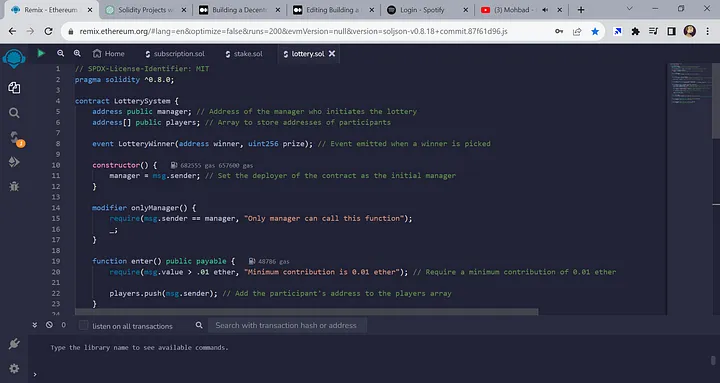This screenshot has height=383, width=720.
Task: Open the saved passwords key icon
Action: (559, 31)
